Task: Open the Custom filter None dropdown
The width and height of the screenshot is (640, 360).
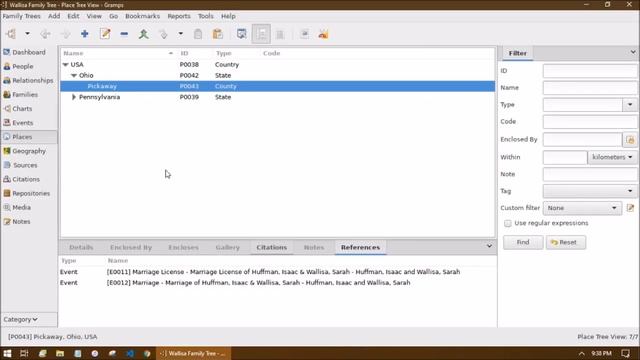Action: (582, 208)
